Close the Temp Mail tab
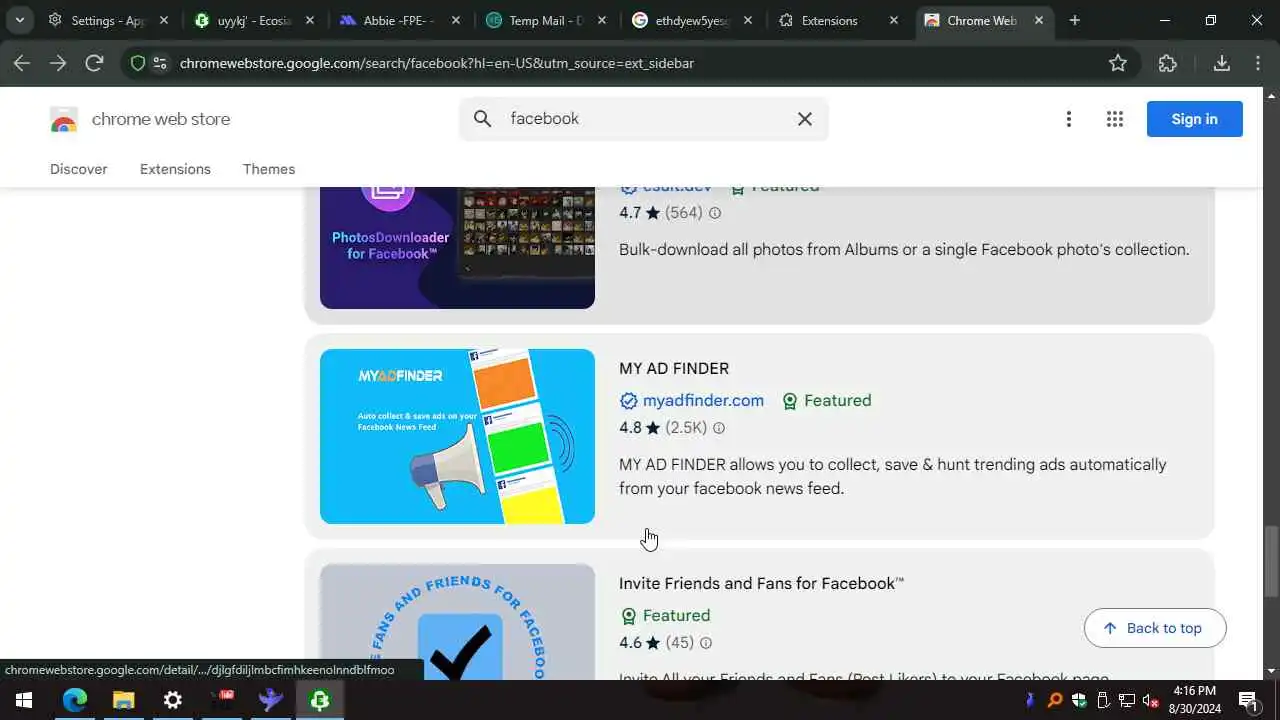 point(601,20)
